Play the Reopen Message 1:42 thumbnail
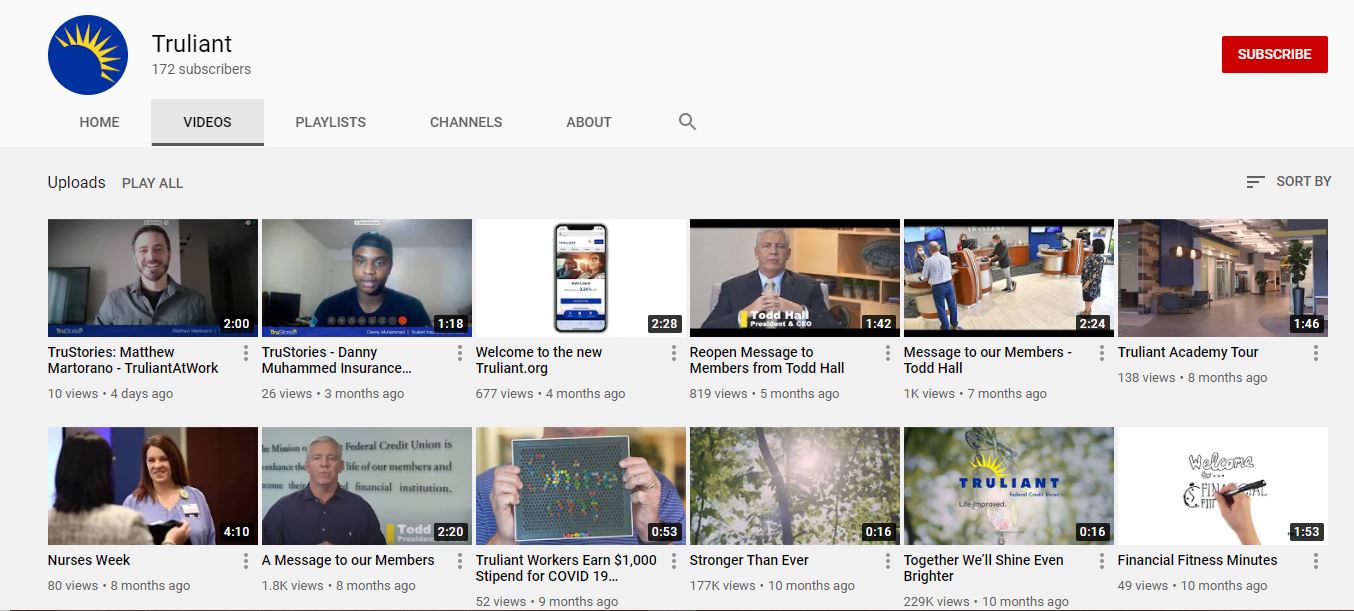Image resolution: width=1354 pixels, height=611 pixels. click(795, 278)
